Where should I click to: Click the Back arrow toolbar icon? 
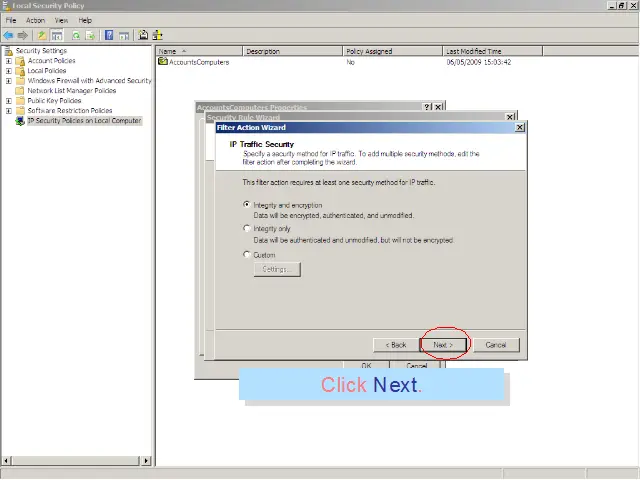[8, 35]
